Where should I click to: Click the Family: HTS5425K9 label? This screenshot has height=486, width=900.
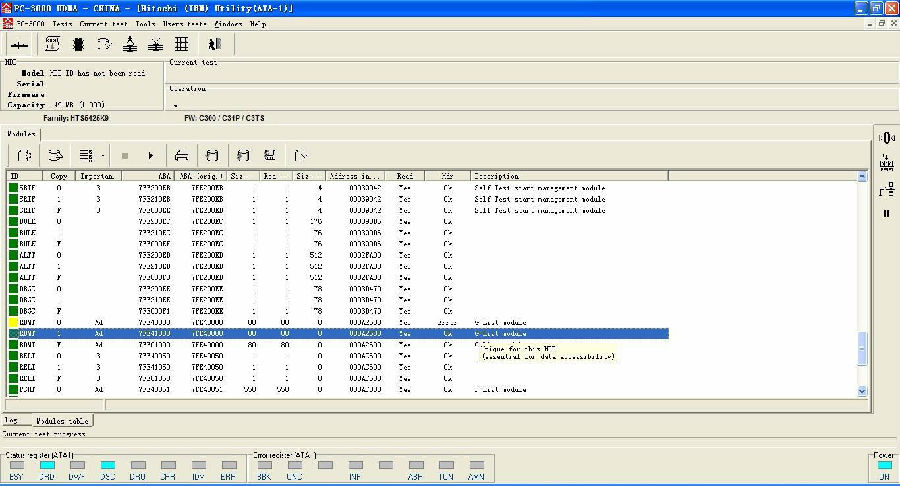tap(76, 118)
